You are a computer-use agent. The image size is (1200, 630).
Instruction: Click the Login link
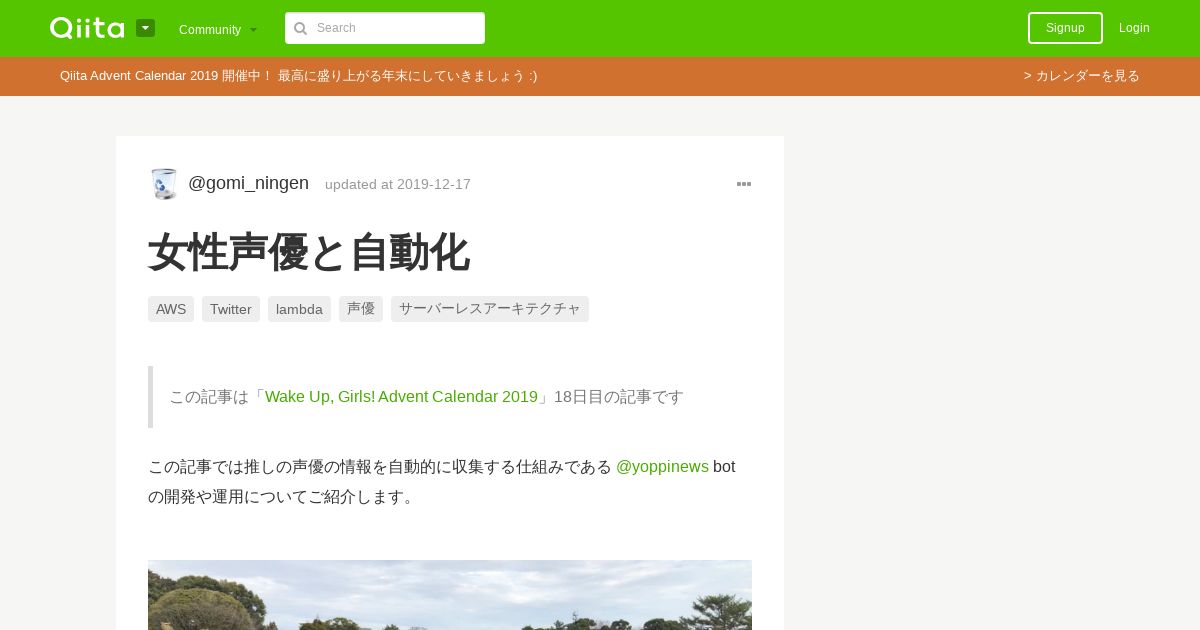(1134, 28)
